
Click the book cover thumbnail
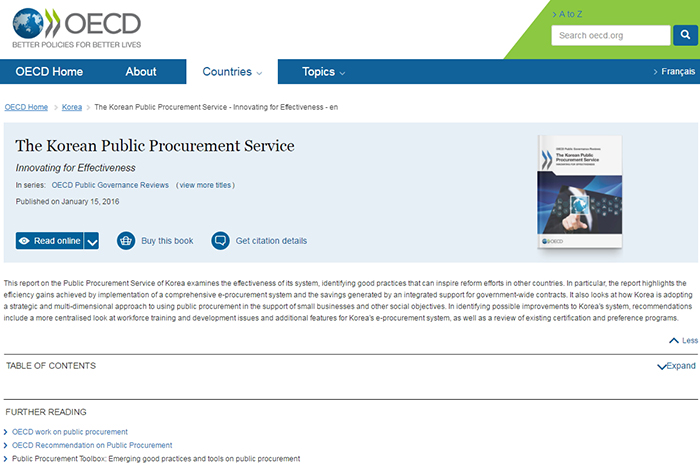[579, 192]
